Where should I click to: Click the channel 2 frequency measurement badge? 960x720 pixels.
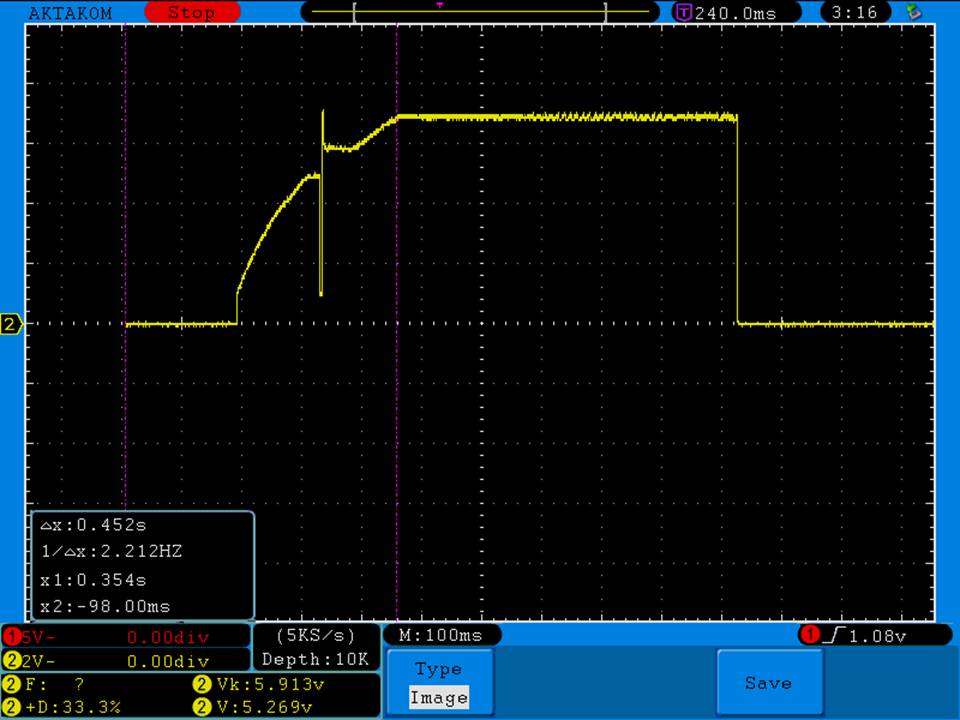click(x=12, y=685)
